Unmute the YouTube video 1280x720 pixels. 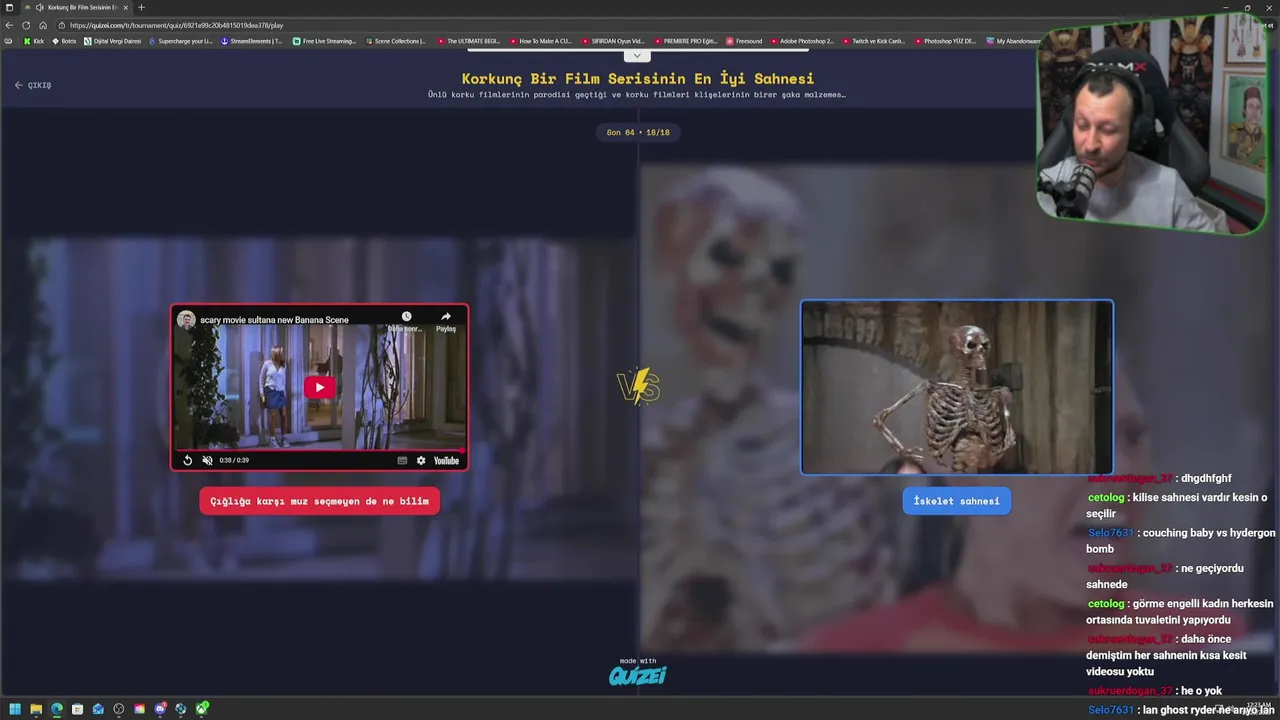tap(207, 460)
